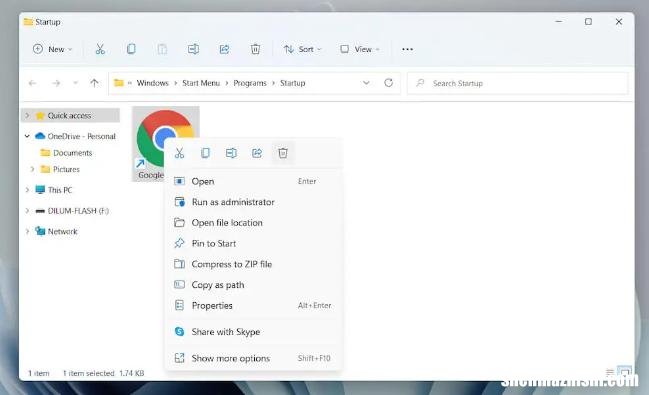Expand the address bar history dropdown
The width and height of the screenshot is (649, 395).
[366, 83]
